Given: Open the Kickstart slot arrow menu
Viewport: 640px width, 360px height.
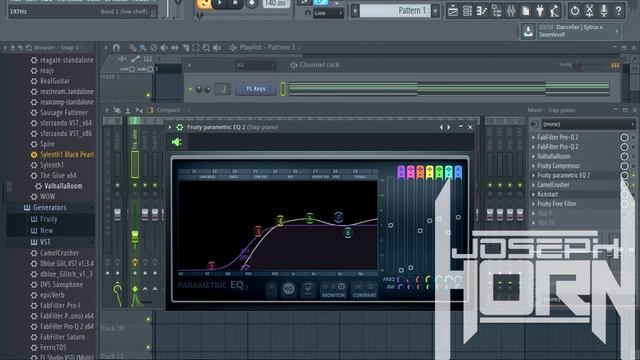Looking at the screenshot, I should click(x=533, y=195).
